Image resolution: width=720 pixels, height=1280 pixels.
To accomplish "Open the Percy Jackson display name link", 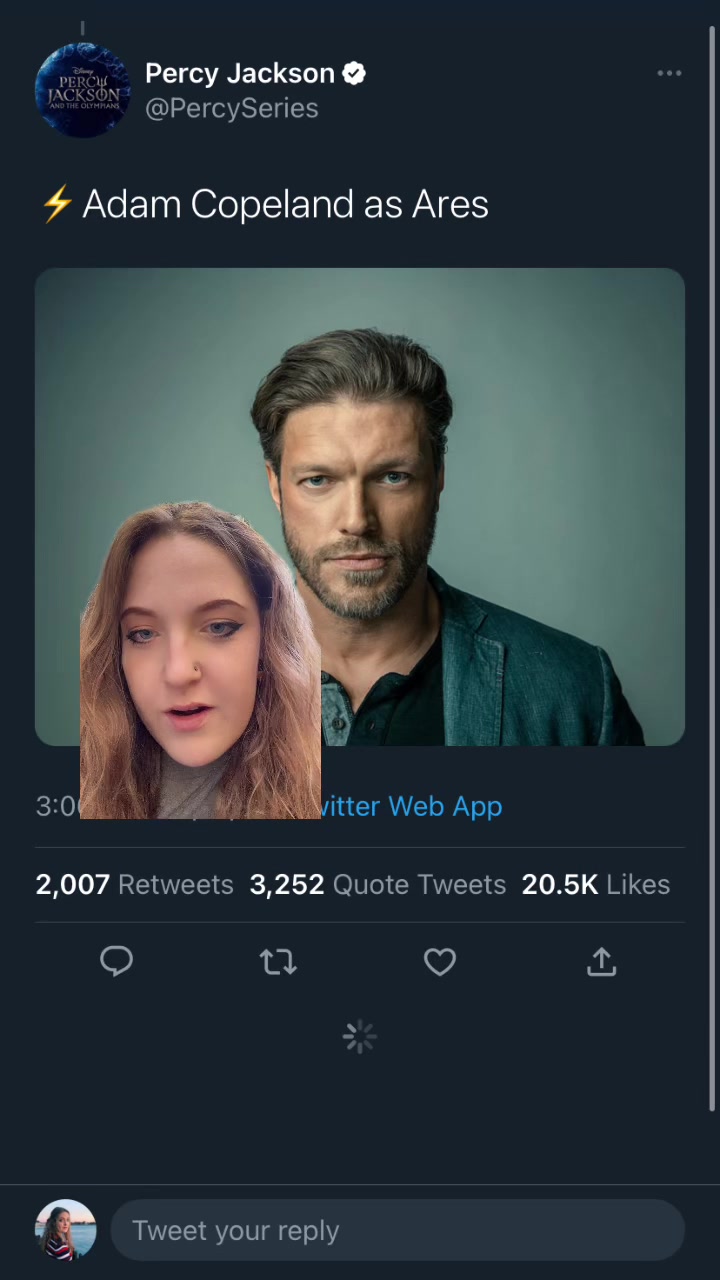I will (x=239, y=73).
